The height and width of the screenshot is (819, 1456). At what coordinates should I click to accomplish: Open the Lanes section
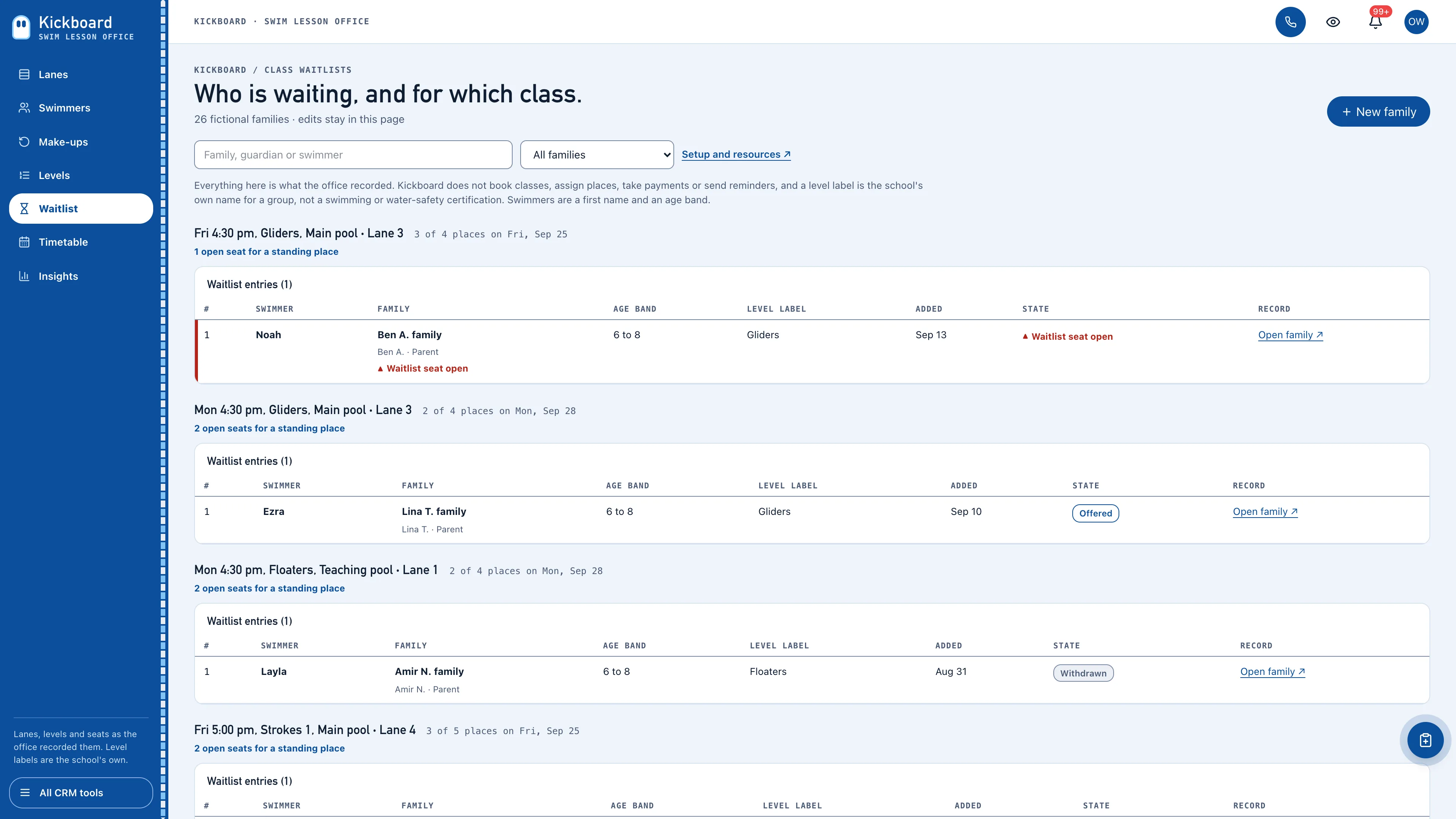coord(81,75)
